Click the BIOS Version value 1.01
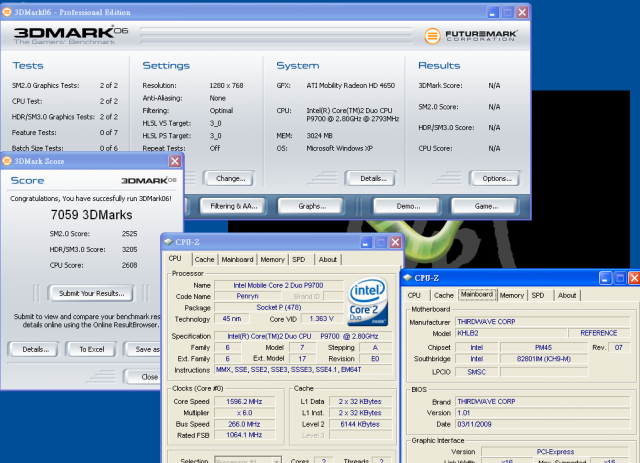This screenshot has width=640, height=463. (x=543, y=413)
